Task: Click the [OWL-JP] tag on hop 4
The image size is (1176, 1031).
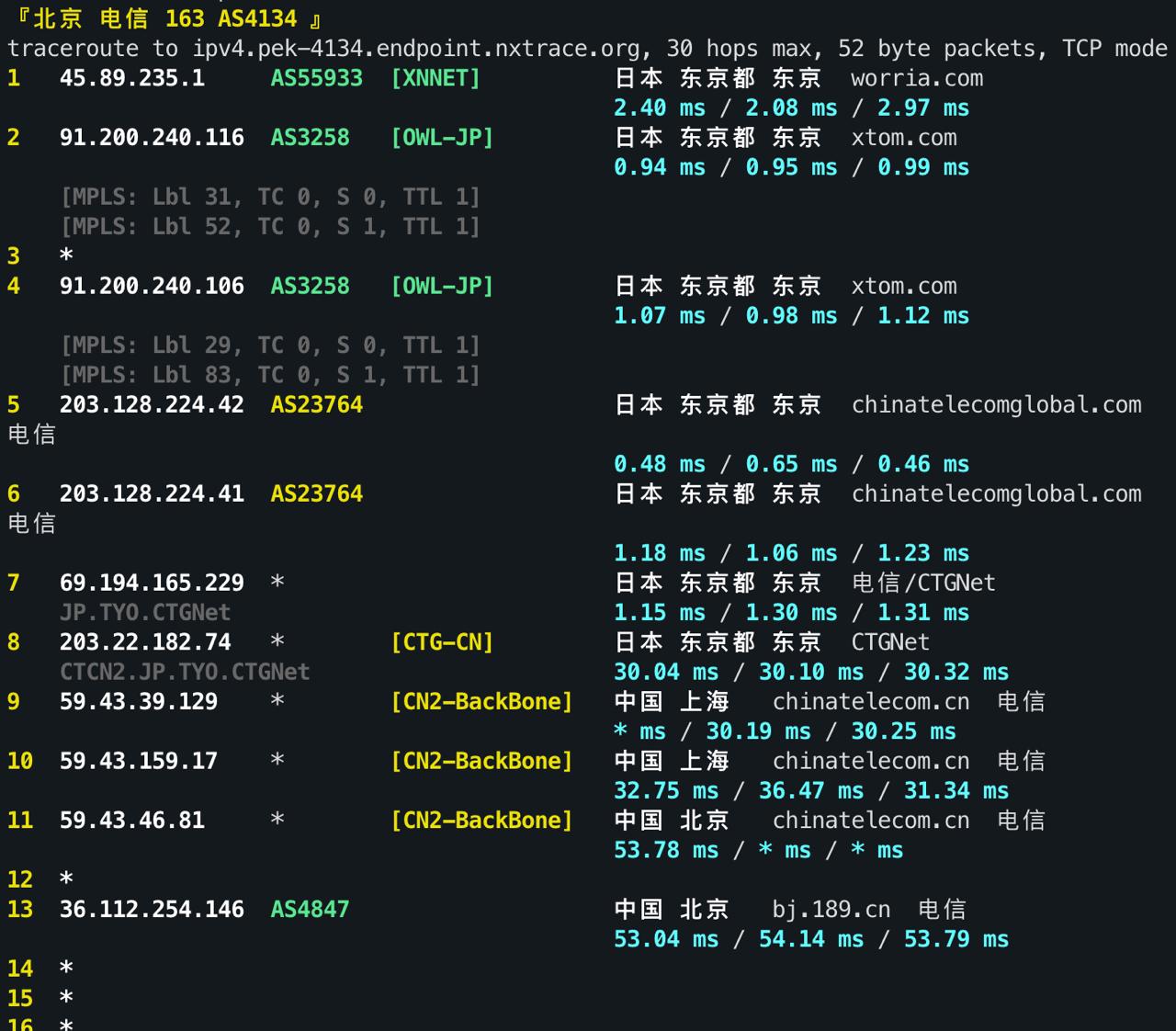Action: tap(442, 286)
